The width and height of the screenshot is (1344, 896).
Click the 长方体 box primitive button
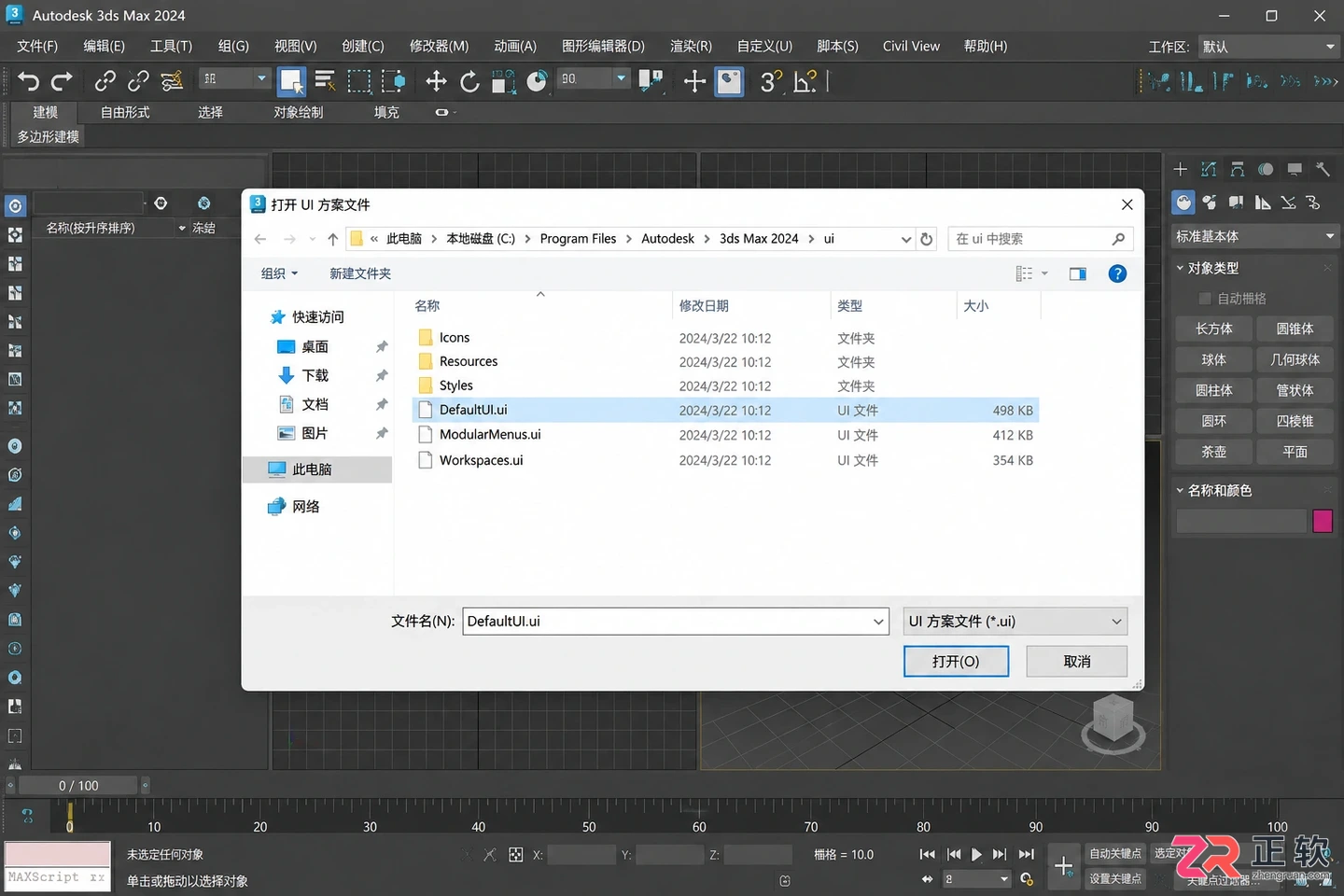1214,329
